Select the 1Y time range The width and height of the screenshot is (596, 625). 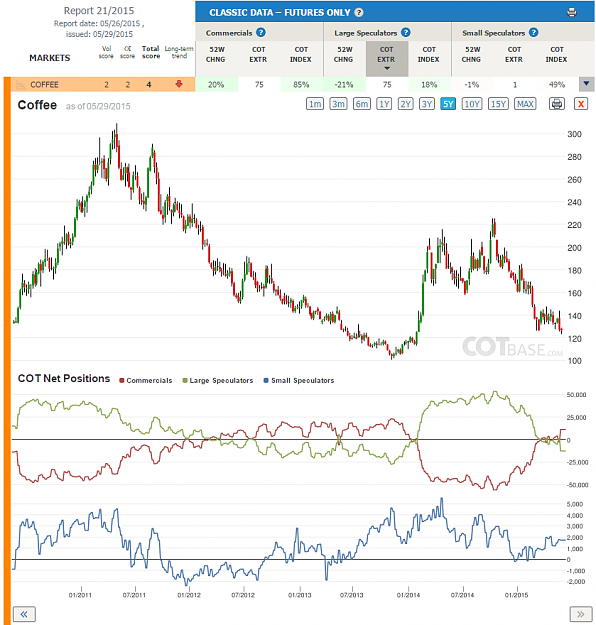pyautogui.click(x=384, y=104)
